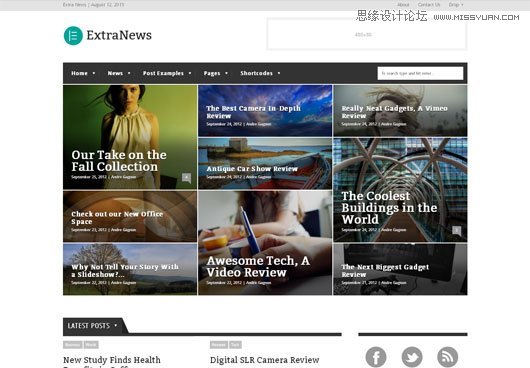Expand the Shortcodes dropdown arrow

click(x=279, y=73)
